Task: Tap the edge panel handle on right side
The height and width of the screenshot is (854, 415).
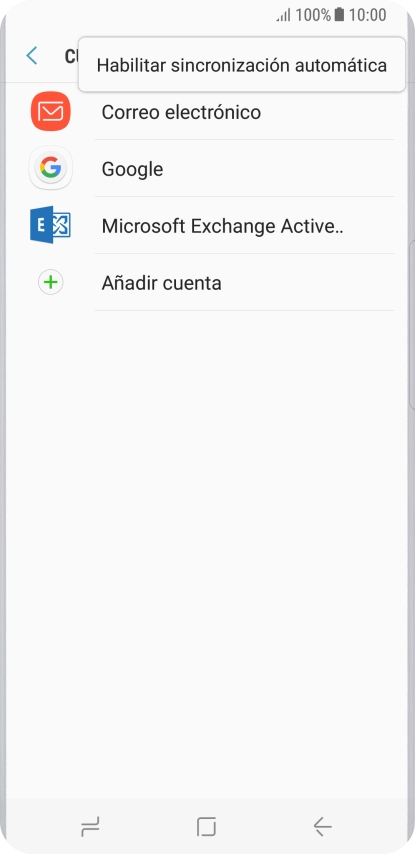Action: [412, 324]
